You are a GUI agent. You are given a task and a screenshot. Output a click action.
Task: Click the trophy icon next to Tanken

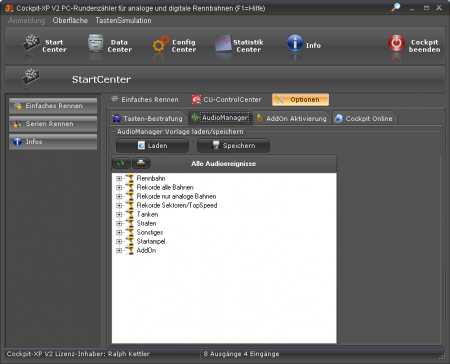point(130,214)
